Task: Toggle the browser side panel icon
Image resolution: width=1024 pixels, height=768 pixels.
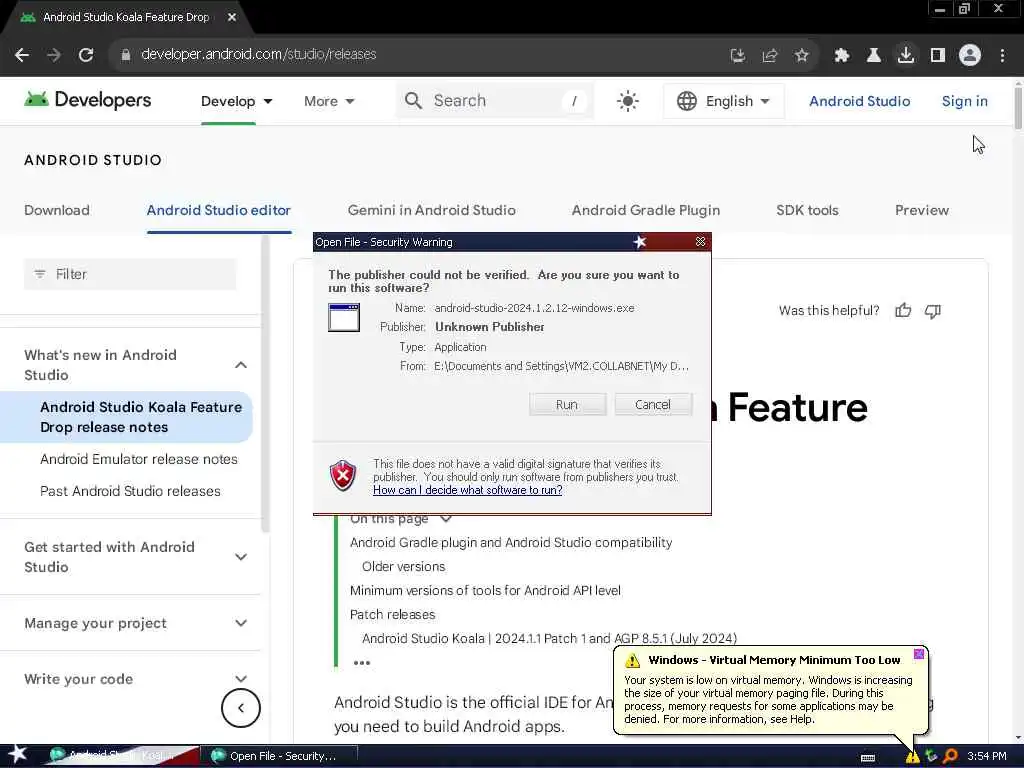Action: tap(938, 56)
